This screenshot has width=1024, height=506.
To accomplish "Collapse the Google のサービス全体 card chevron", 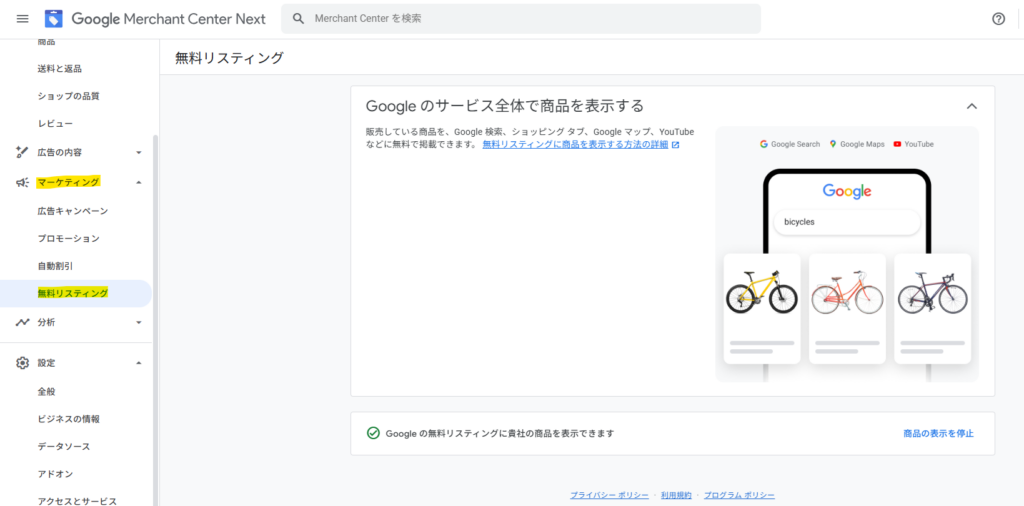I will [971, 106].
